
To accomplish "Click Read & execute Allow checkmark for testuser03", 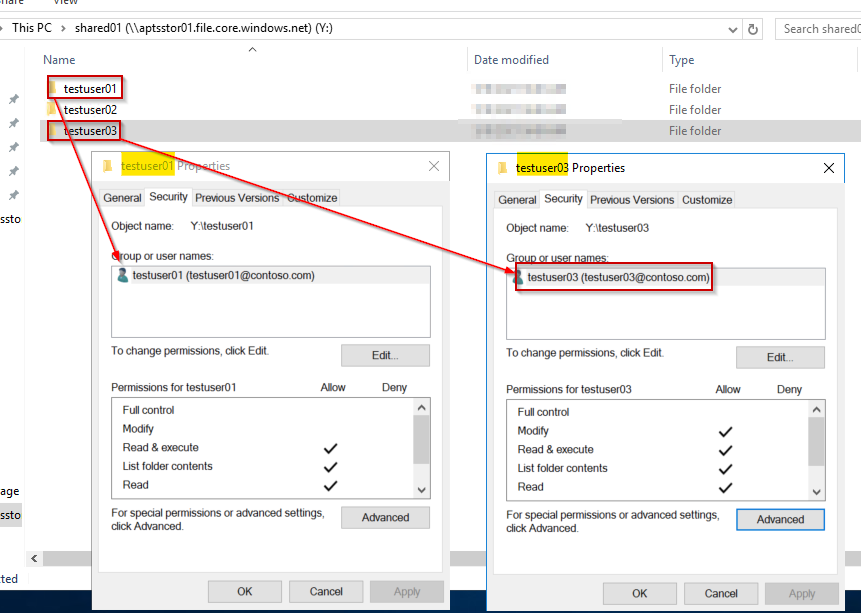I will point(725,450).
